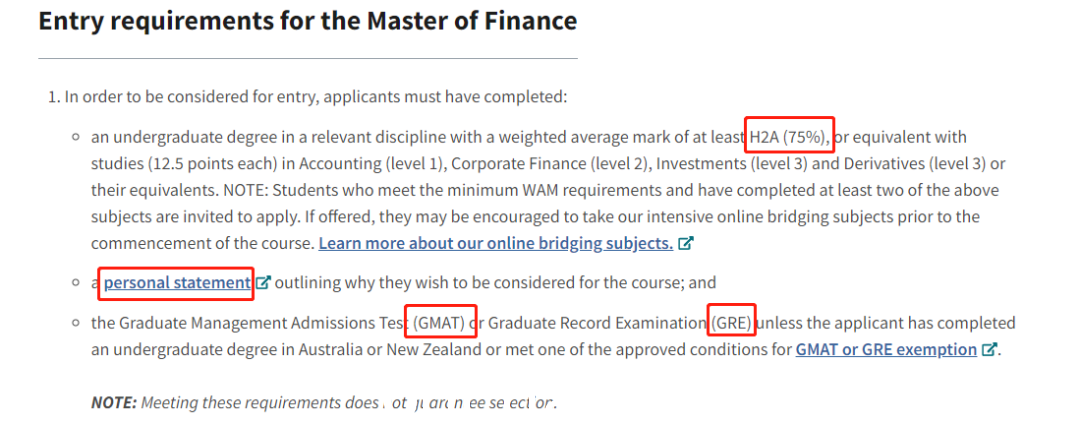The width and height of the screenshot is (1080, 425).
Task: Open the online bridging subjects link
Action: (496, 243)
